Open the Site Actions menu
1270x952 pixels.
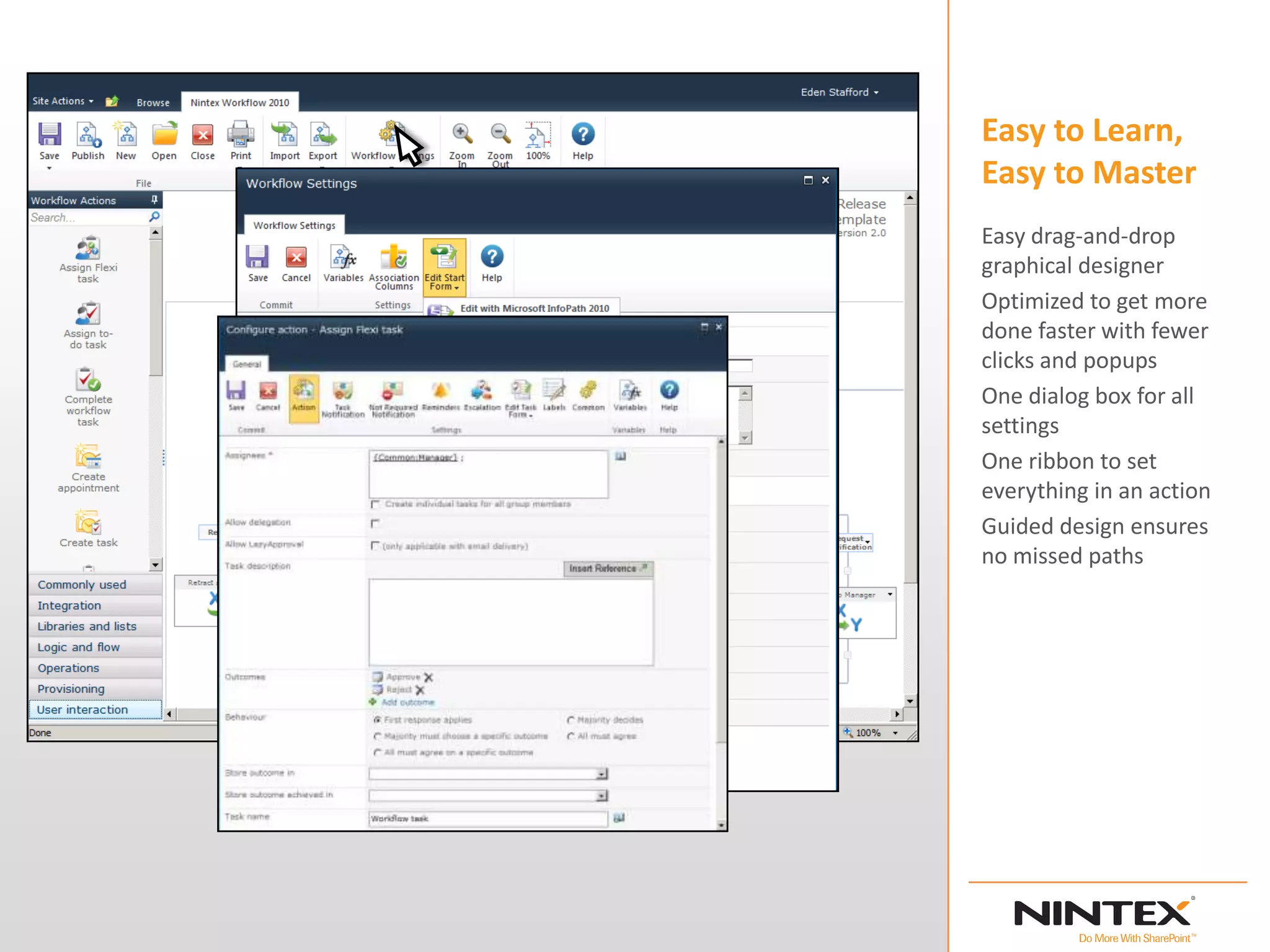[63, 100]
